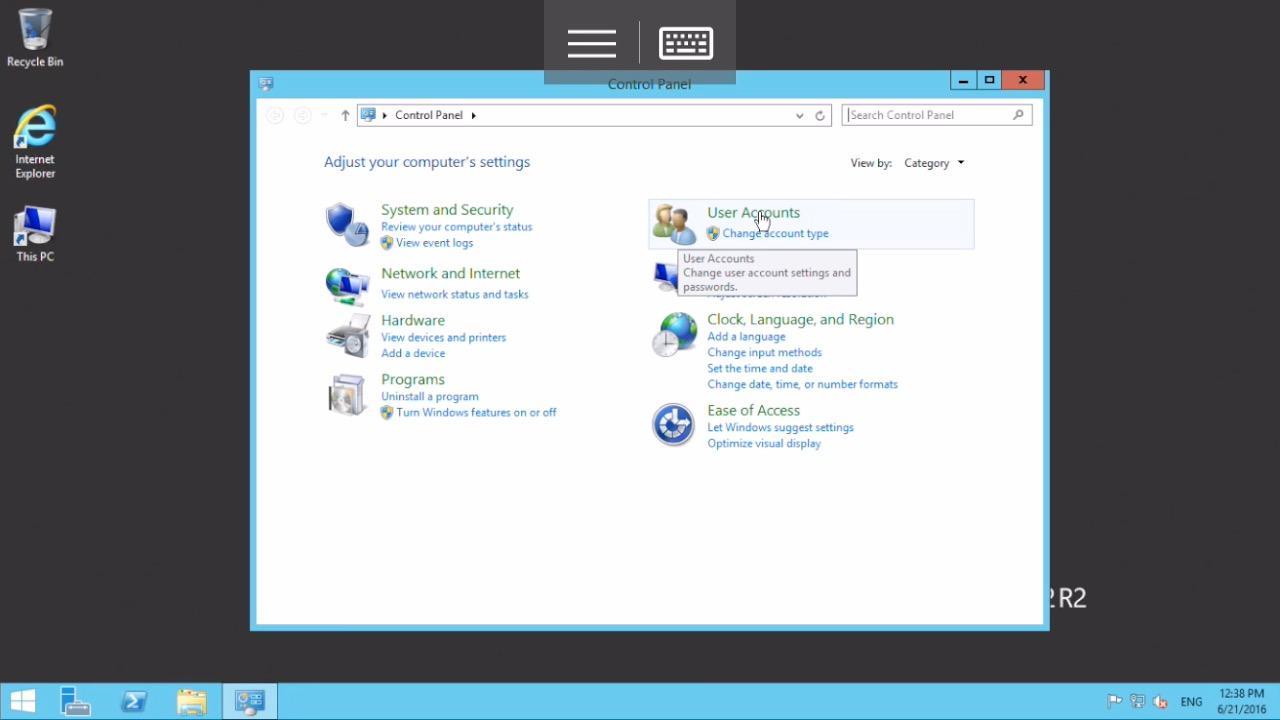Click Turn Windows features on or off
1280x720 pixels.
[476, 412]
